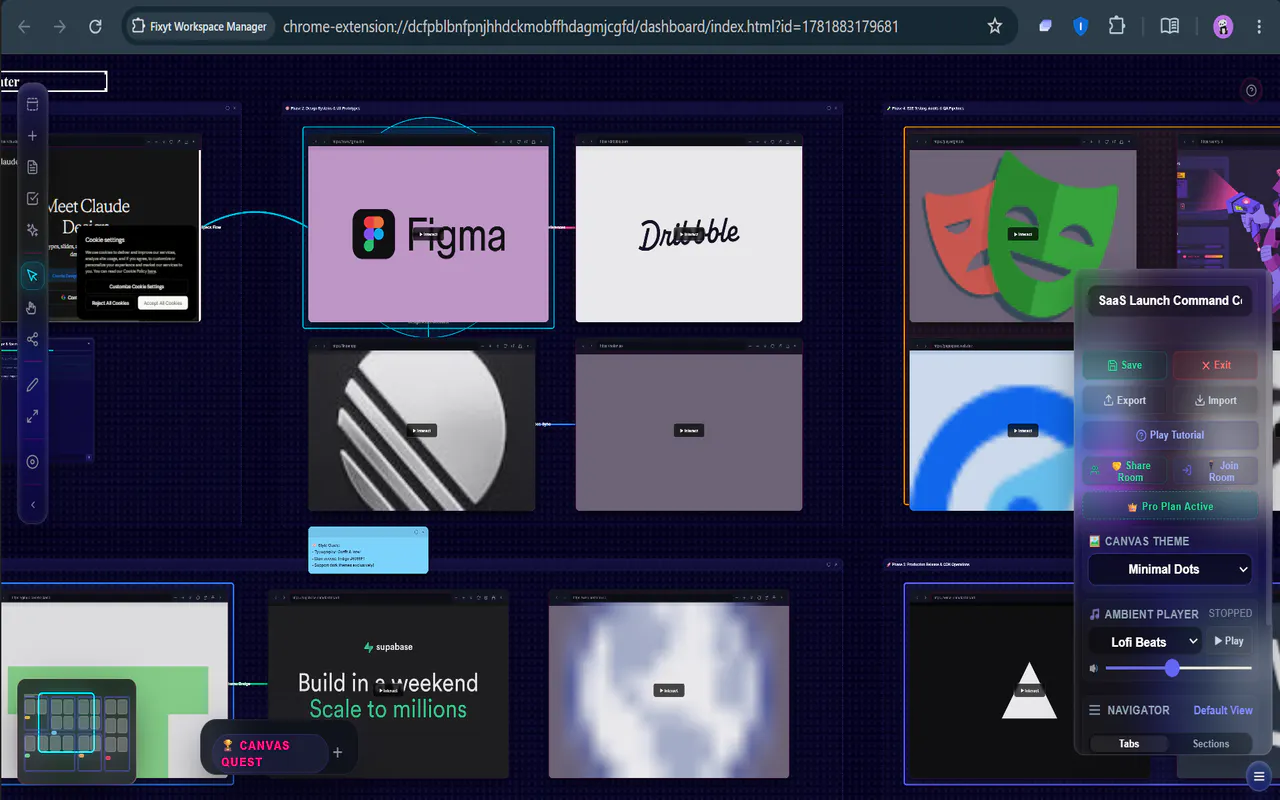This screenshot has height=800, width=1280.
Task: Click the target circle icon in toolbar
Action: (x=33, y=462)
